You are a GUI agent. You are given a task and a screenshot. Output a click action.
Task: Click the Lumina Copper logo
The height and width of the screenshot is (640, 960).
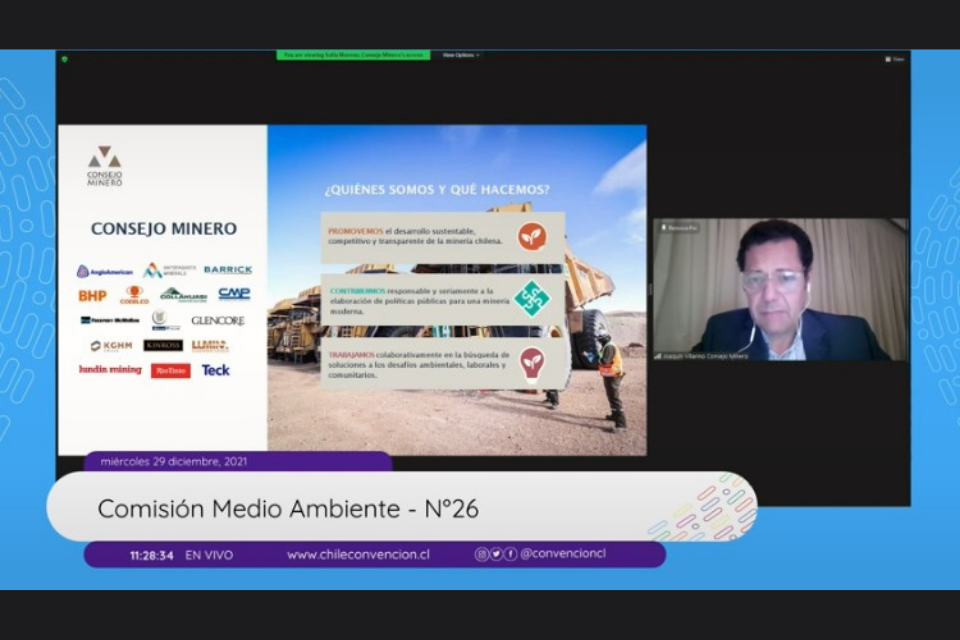(x=210, y=346)
